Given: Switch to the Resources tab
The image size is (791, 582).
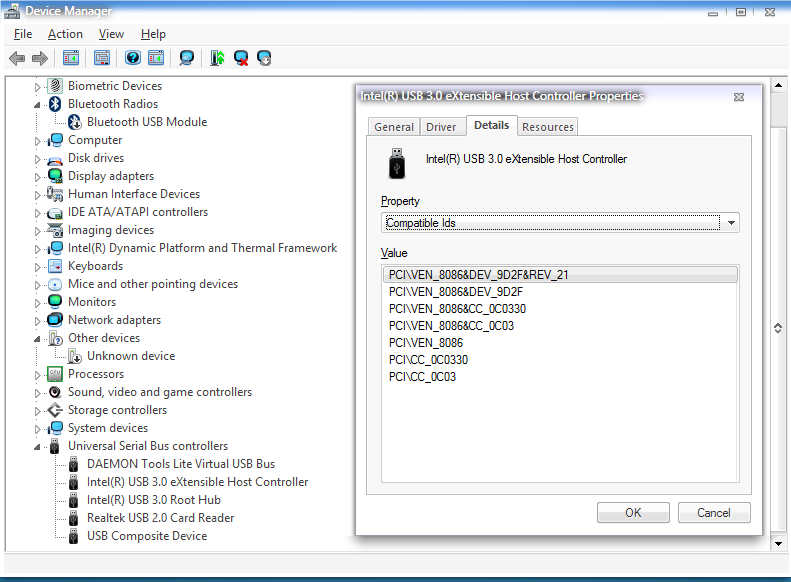Looking at the screenshot, I should tap(548, 127).
